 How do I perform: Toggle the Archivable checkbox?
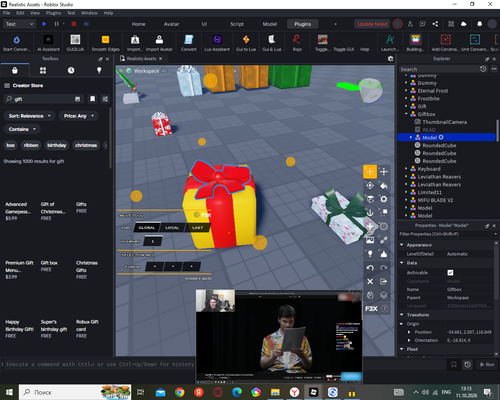pyautogui.click(x=450, y=273)
